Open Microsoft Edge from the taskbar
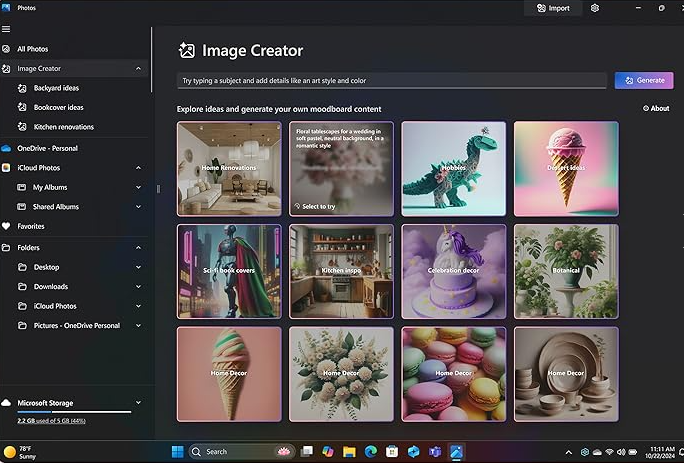The height and width of the screenshot is (463, 684). (x=371, y=452)
